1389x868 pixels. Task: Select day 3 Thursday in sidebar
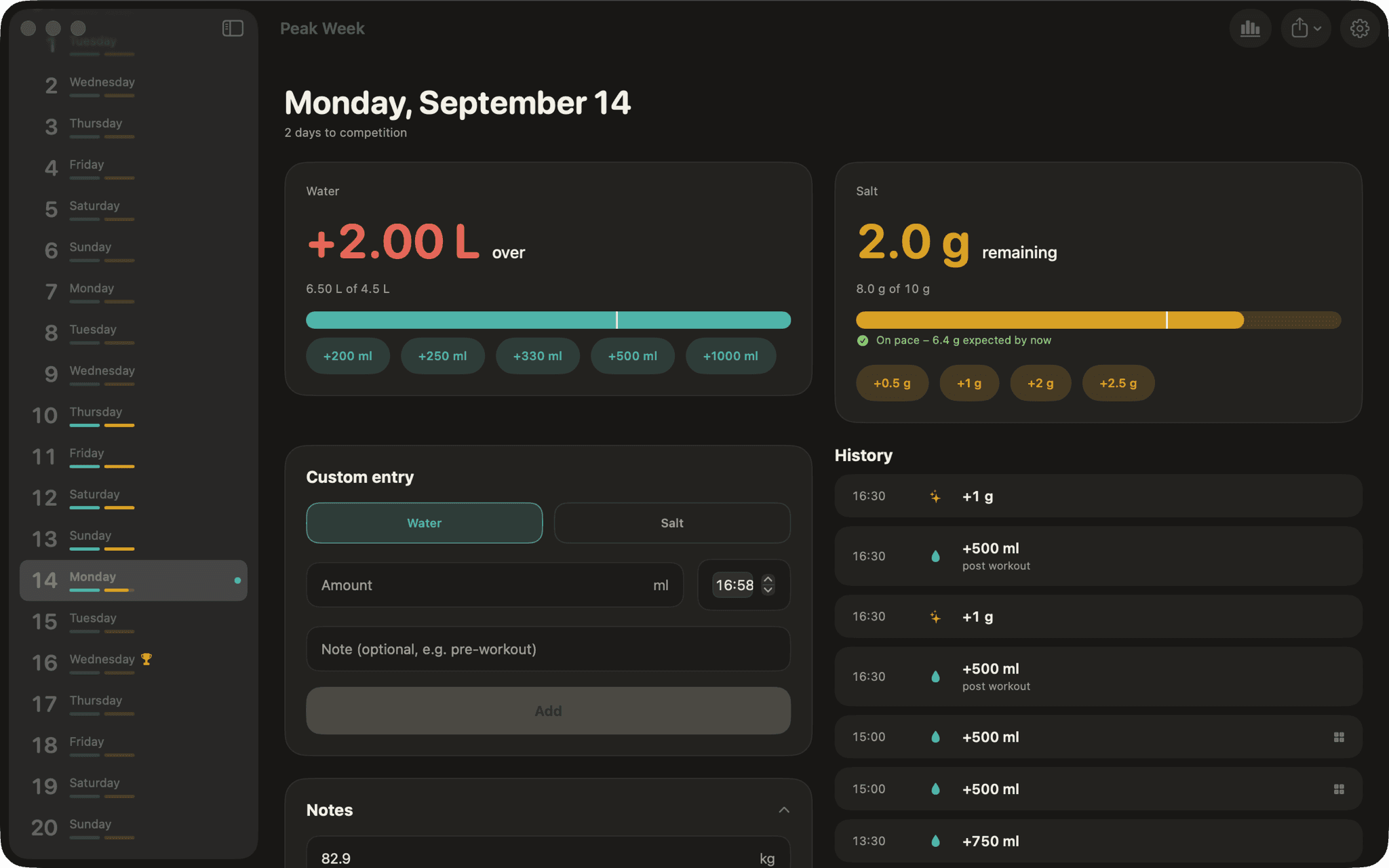click(134, 127)
